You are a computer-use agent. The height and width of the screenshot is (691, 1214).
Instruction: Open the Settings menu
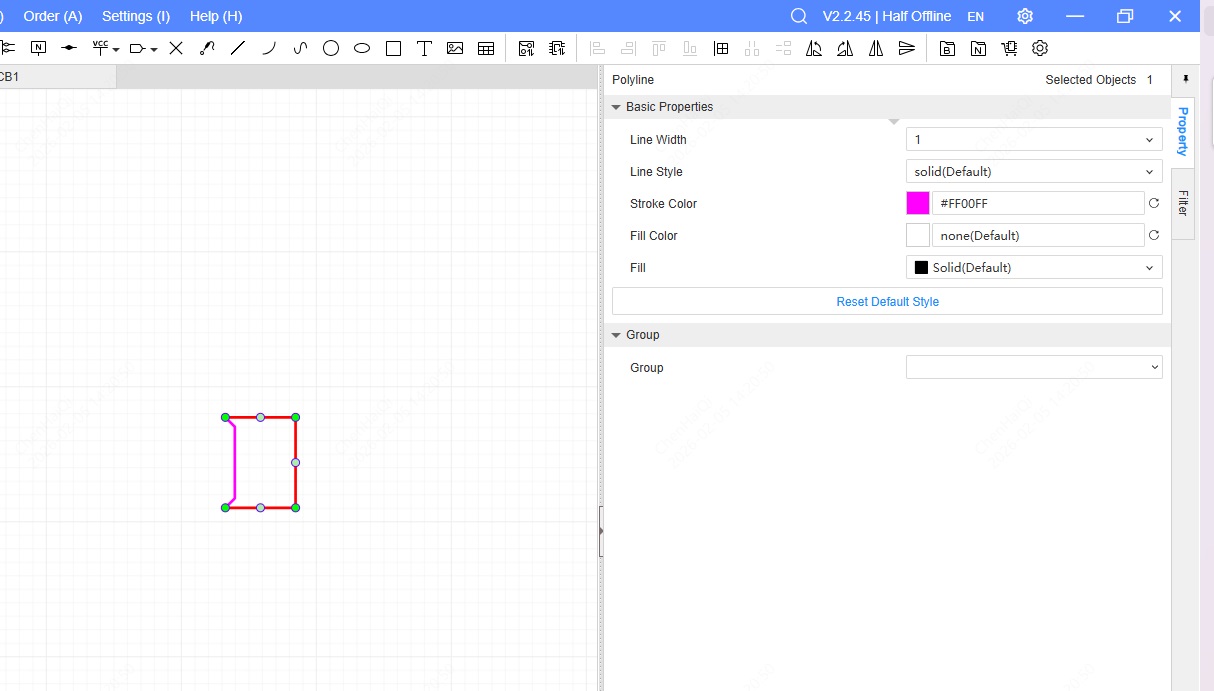coord(136,16)
